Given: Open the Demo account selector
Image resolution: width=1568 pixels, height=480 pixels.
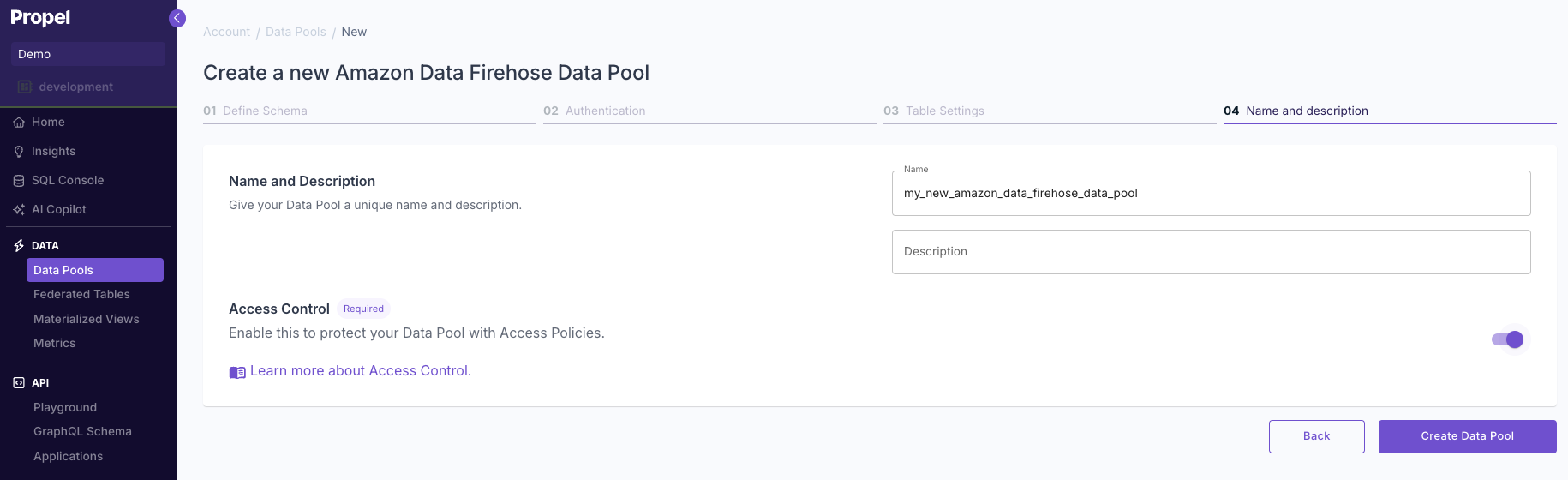Looking at the screenshot, I should pyautogui.click(x=88, y=54).
